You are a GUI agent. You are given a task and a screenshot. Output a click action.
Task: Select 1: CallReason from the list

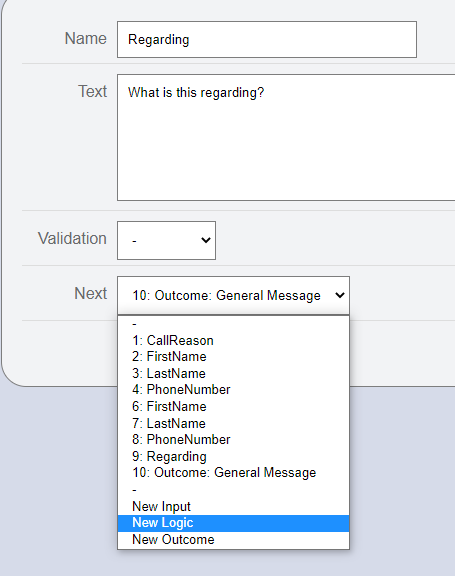(233, 341)
